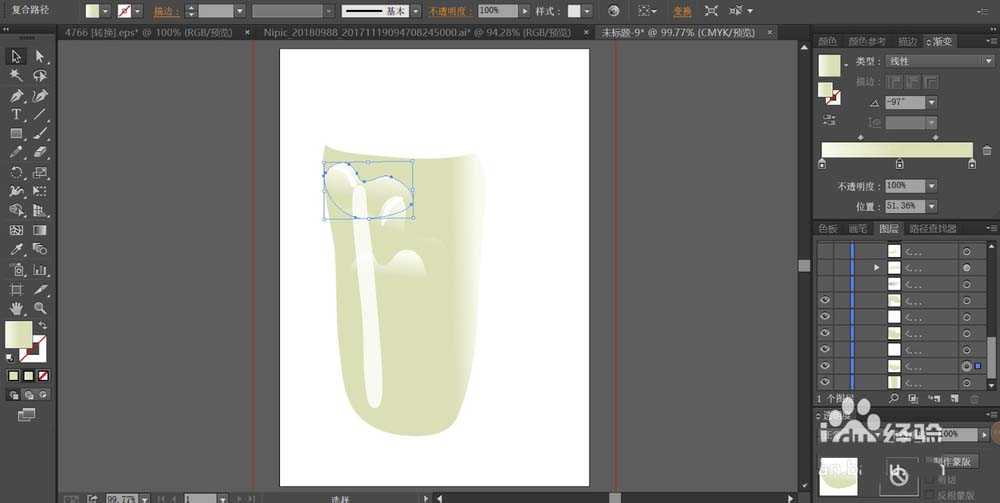Choose the Hand tool
This screenshot has height=503, width=1000.
(x=17, y=308)
